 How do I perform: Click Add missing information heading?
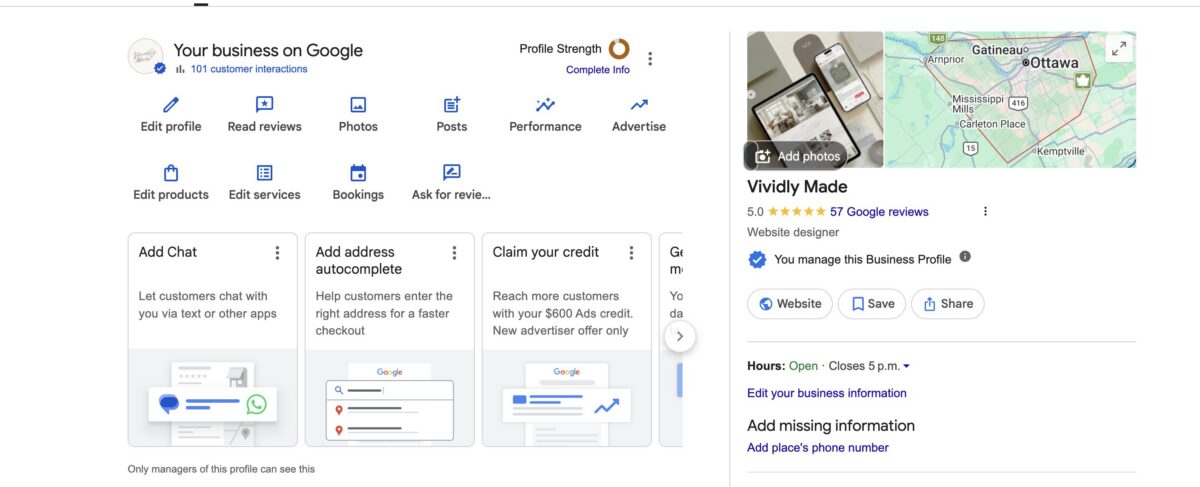pyautogui.click(x=831, y=425)
